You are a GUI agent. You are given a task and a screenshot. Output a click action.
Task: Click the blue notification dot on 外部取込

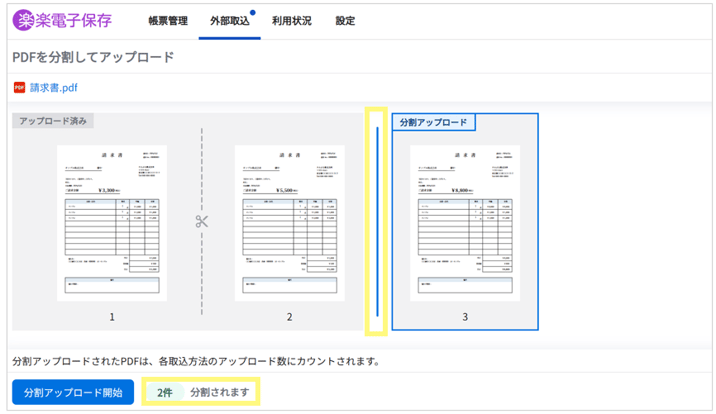(x=253, y=13)
